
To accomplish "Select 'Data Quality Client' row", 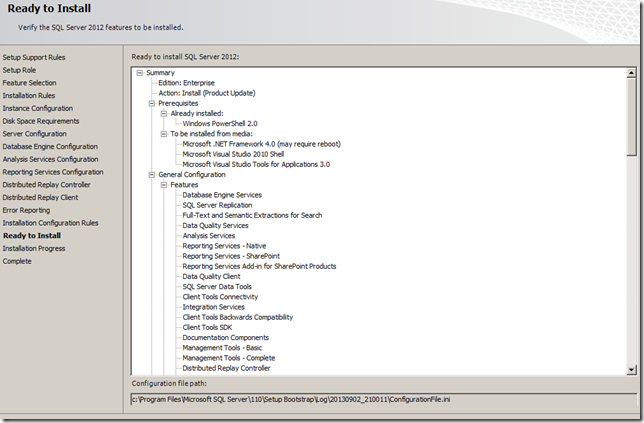I will coord(211,276).
